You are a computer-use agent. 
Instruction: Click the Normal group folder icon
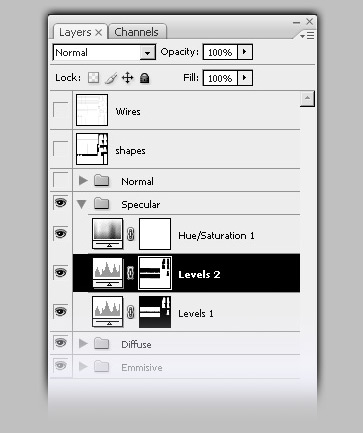(x=102, y=181)
